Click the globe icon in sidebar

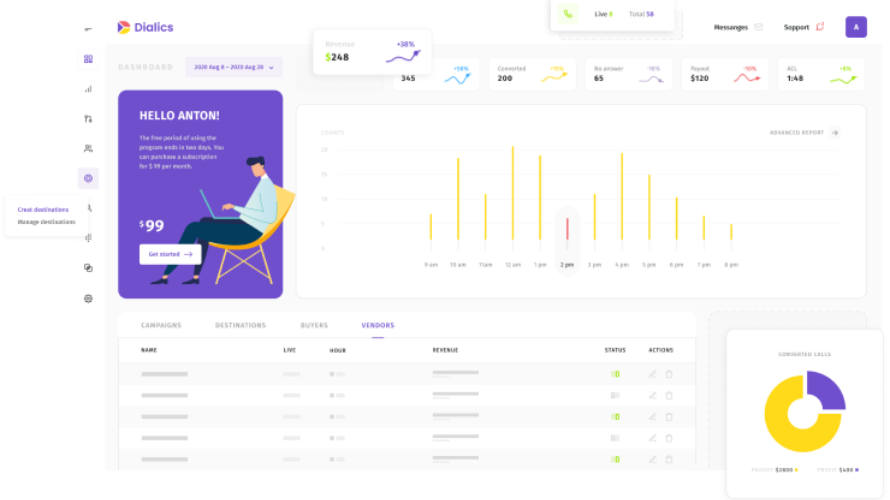coord(88,298)
